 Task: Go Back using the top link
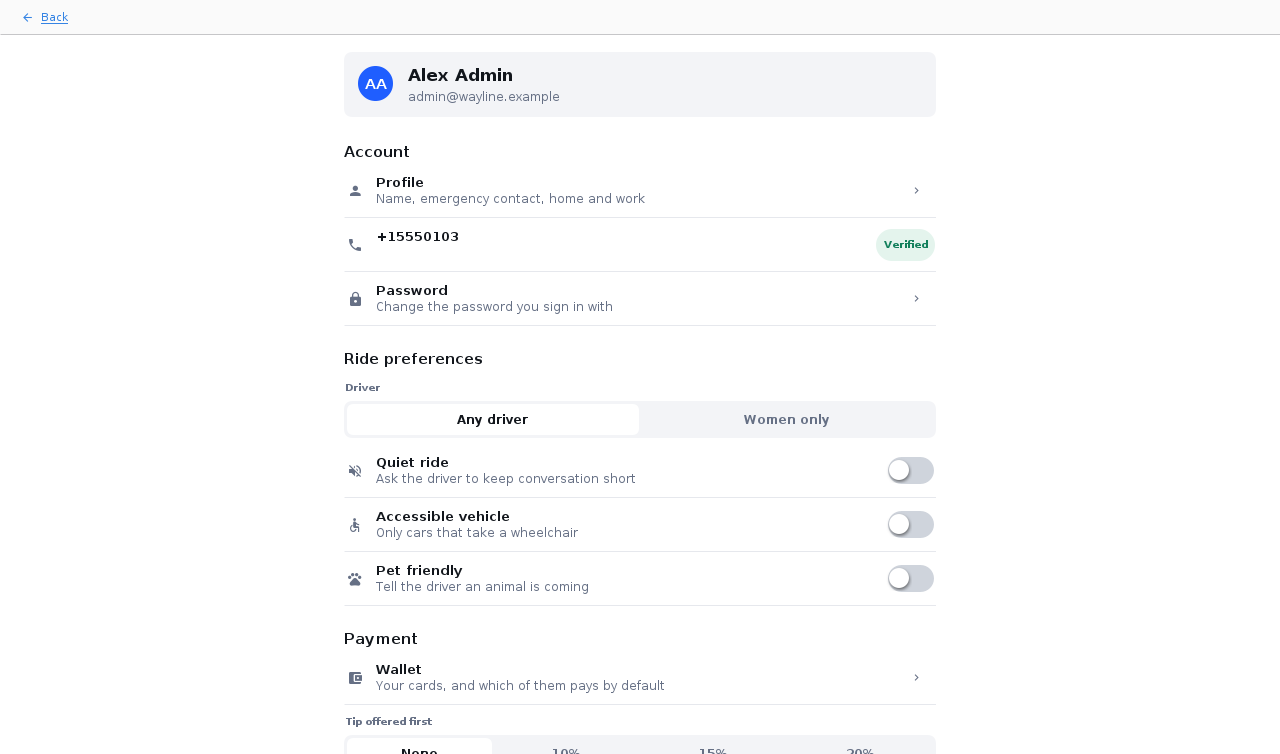54,17
